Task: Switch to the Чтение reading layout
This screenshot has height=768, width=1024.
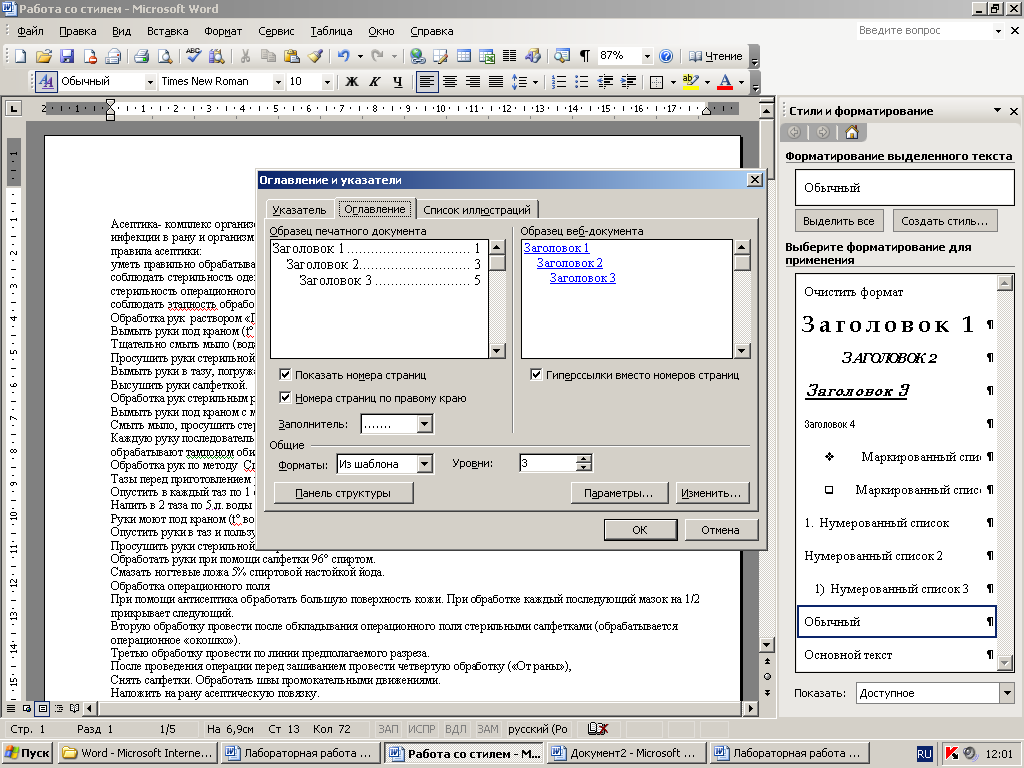Action: pos(716,56)
